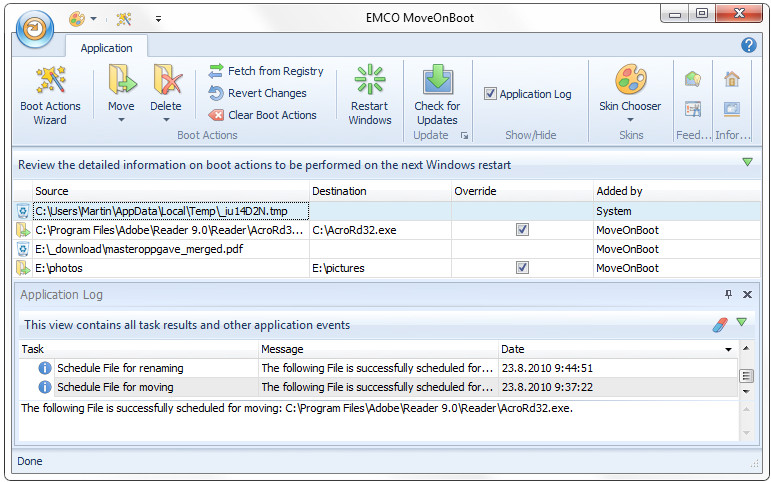Click the C:\AcroRd32.exe destination cell
Image resolution: width=771 pixels, height=482 pixels.
click(x=381, y=230)
